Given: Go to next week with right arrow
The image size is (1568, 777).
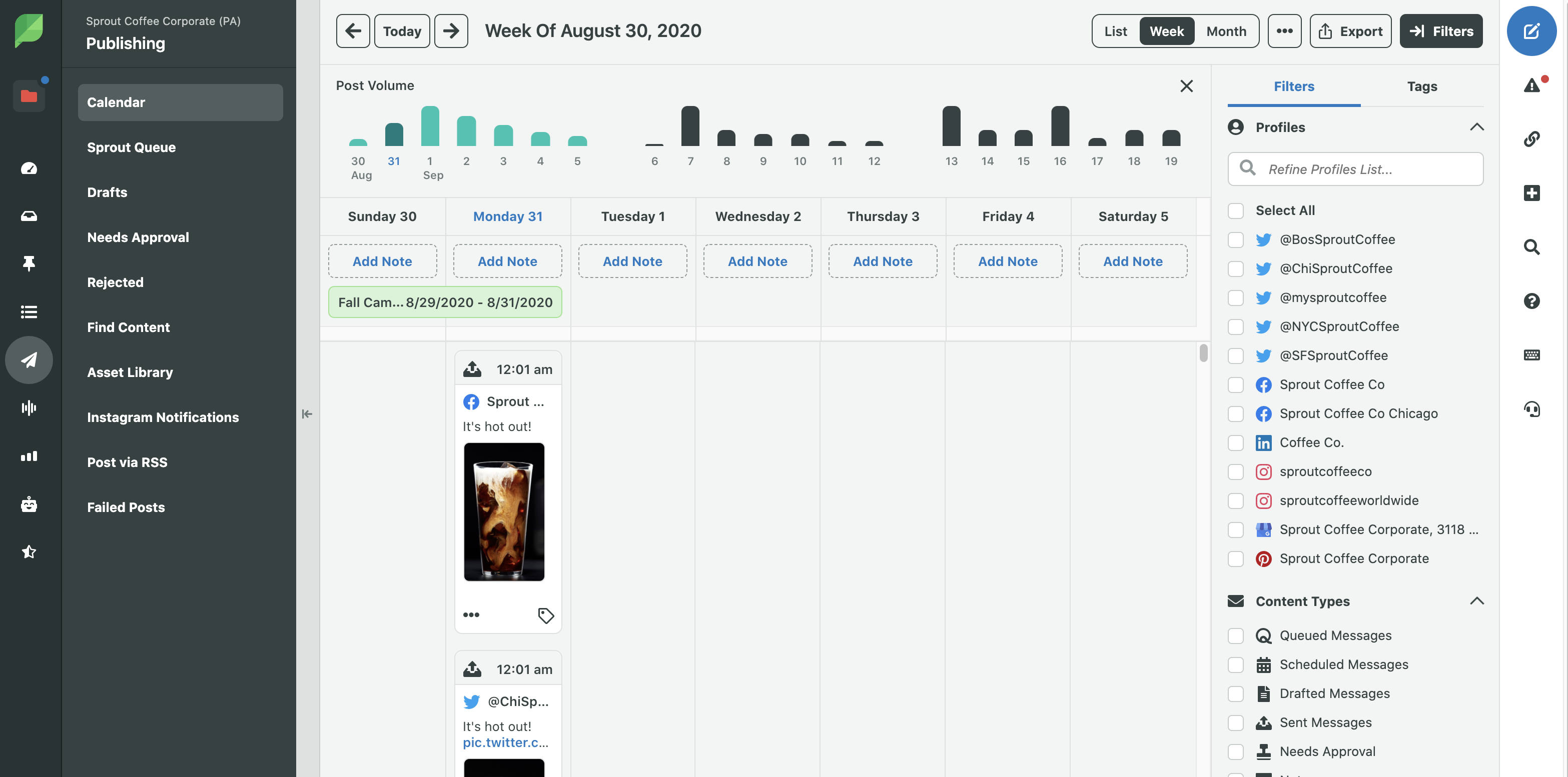Looking at the screenshot, I should click(451, 31).
